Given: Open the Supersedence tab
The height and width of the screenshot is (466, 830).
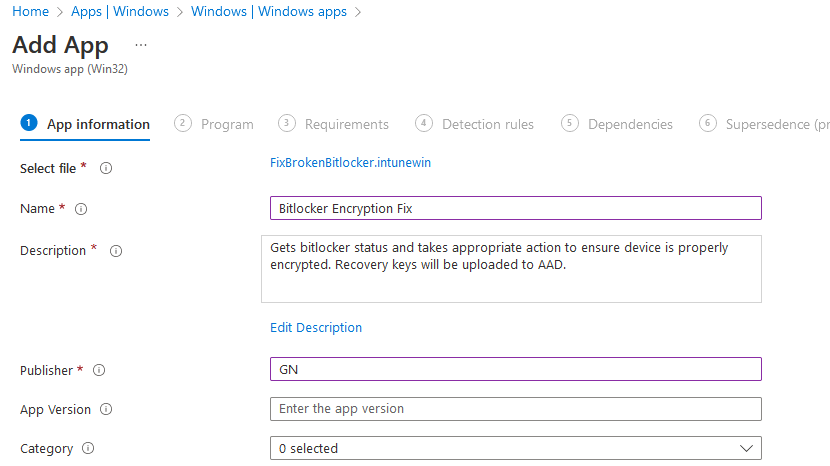Looking at the screenshot, I should [x=765, y=124].
